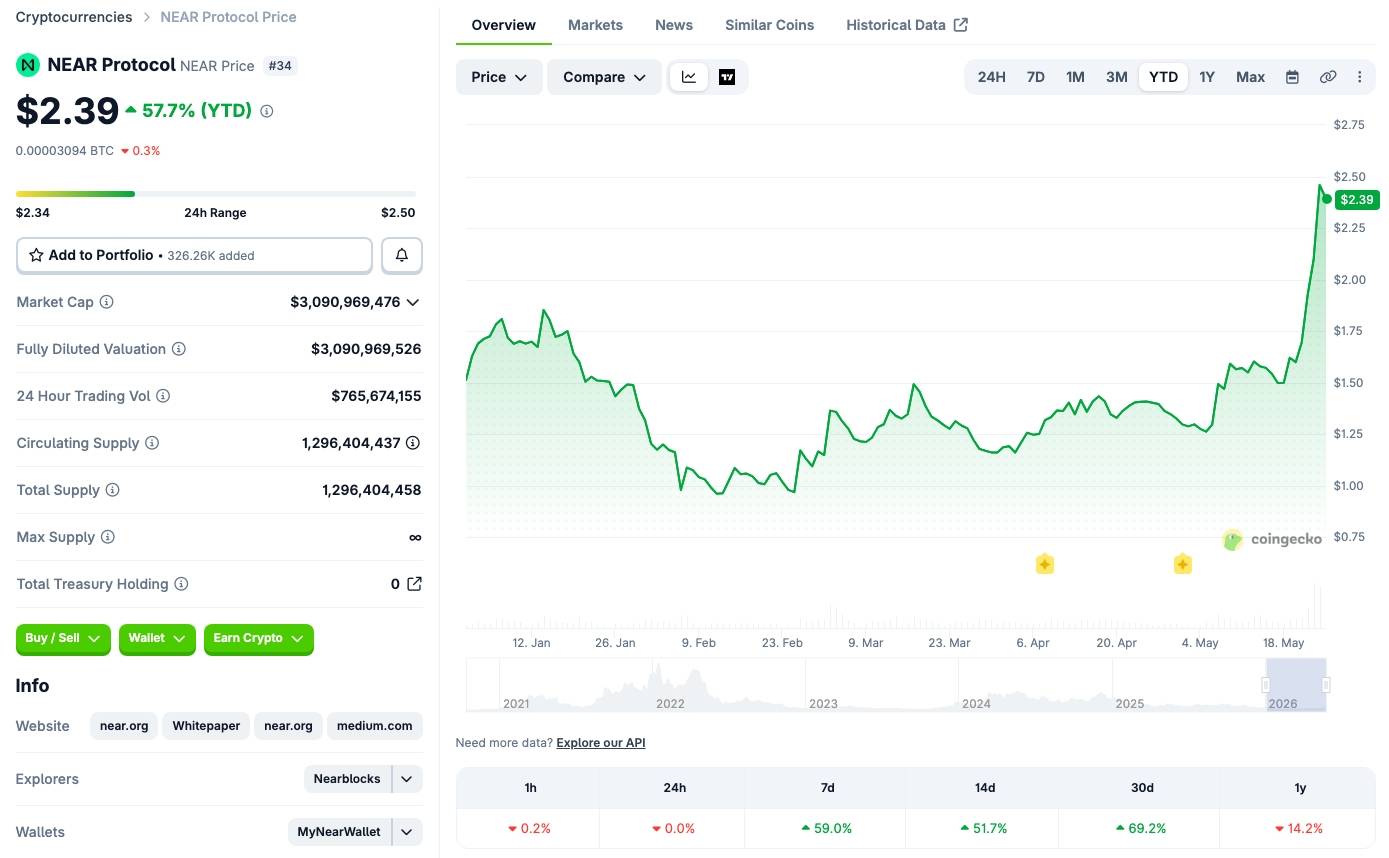1389x858 pixels.
Task: Click 7d change 59.0% value
Action: coord(827,829)
